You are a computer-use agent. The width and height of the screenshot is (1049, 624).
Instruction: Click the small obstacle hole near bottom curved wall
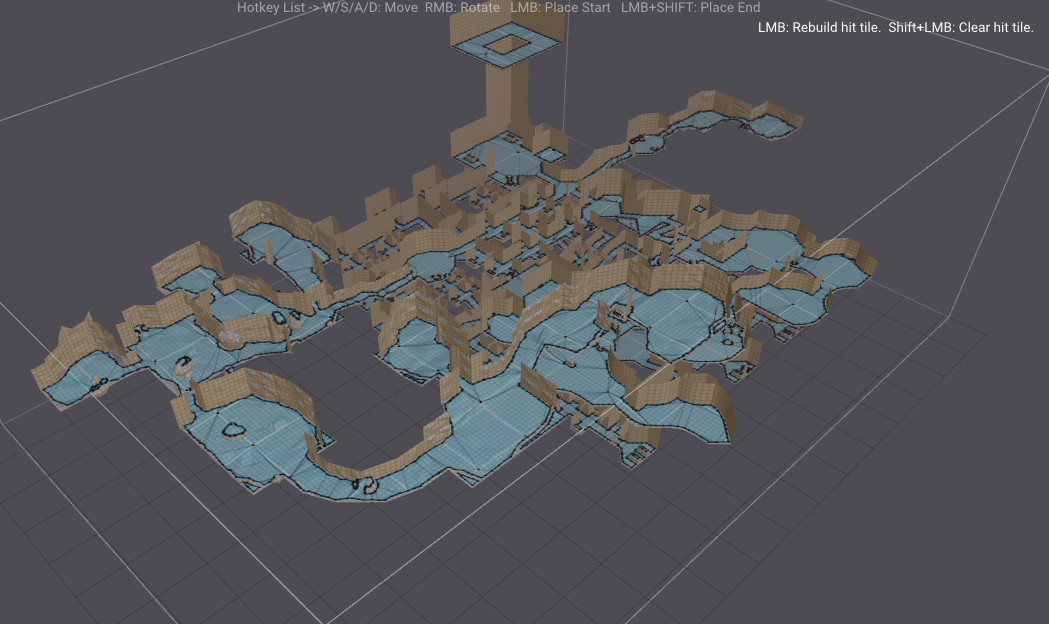click(368, 485)
